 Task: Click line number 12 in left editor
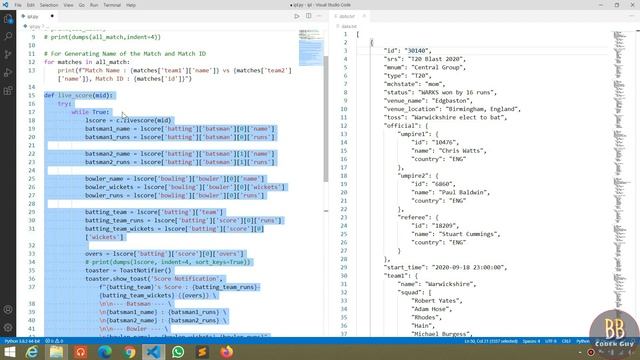click(x=32, y=62)
